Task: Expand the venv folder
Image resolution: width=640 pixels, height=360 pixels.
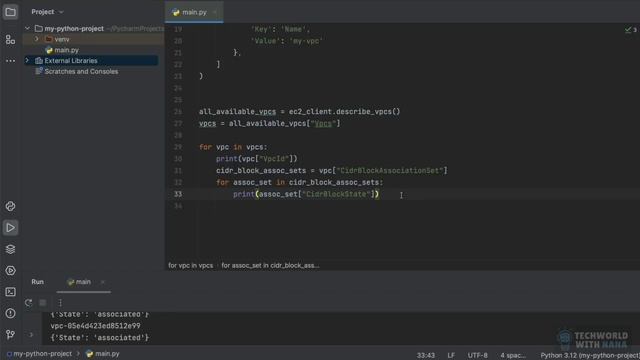Action: [37, 39]
